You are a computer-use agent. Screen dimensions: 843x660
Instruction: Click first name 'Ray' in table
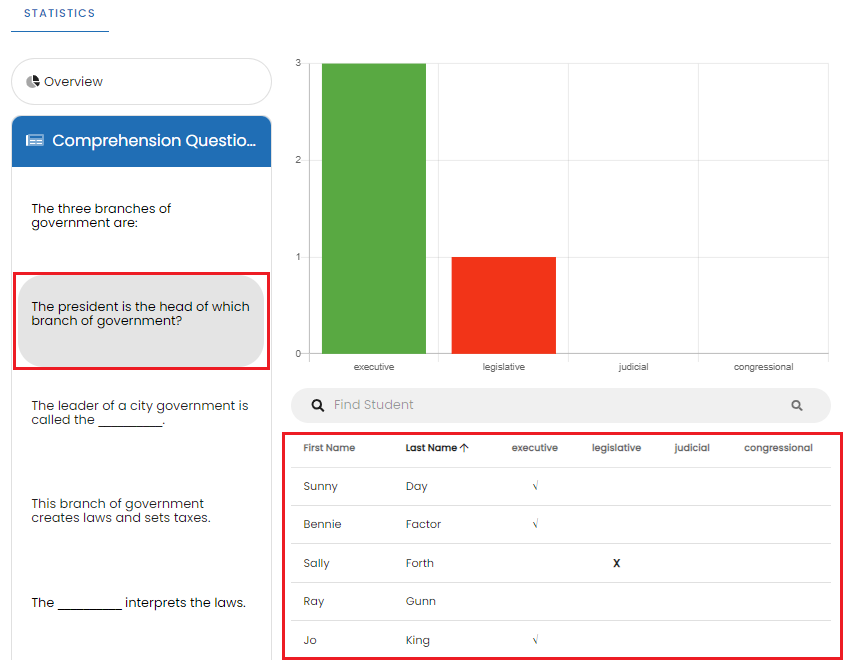pyautogui.click(x=313, y=601)
